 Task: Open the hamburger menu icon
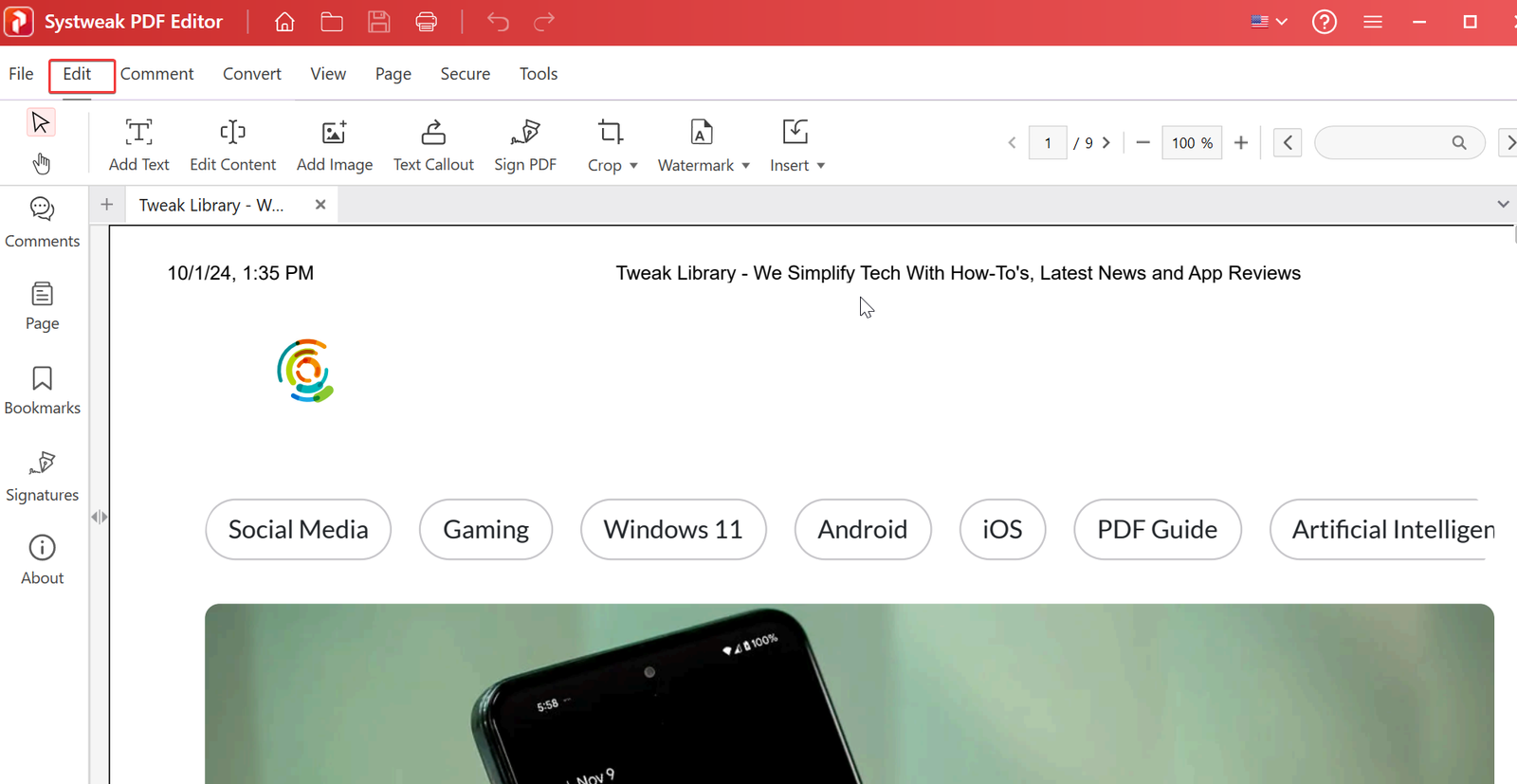pyautogui.click(x=1372, y=22)
